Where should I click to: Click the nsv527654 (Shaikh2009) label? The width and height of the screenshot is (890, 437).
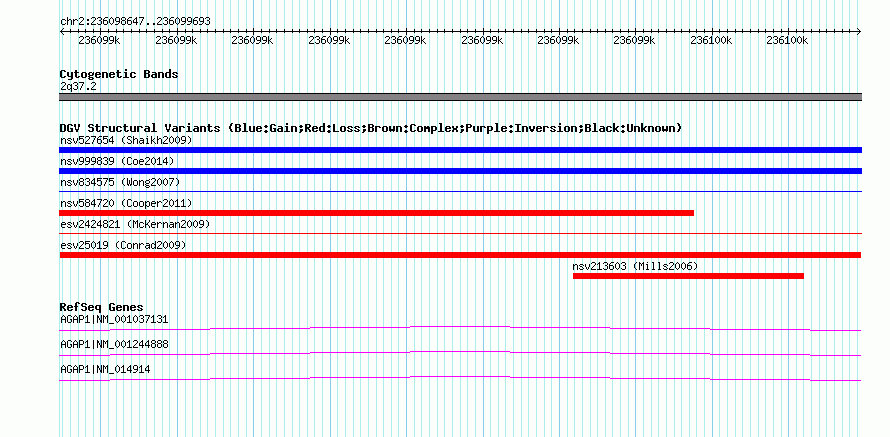pos(126,140)
